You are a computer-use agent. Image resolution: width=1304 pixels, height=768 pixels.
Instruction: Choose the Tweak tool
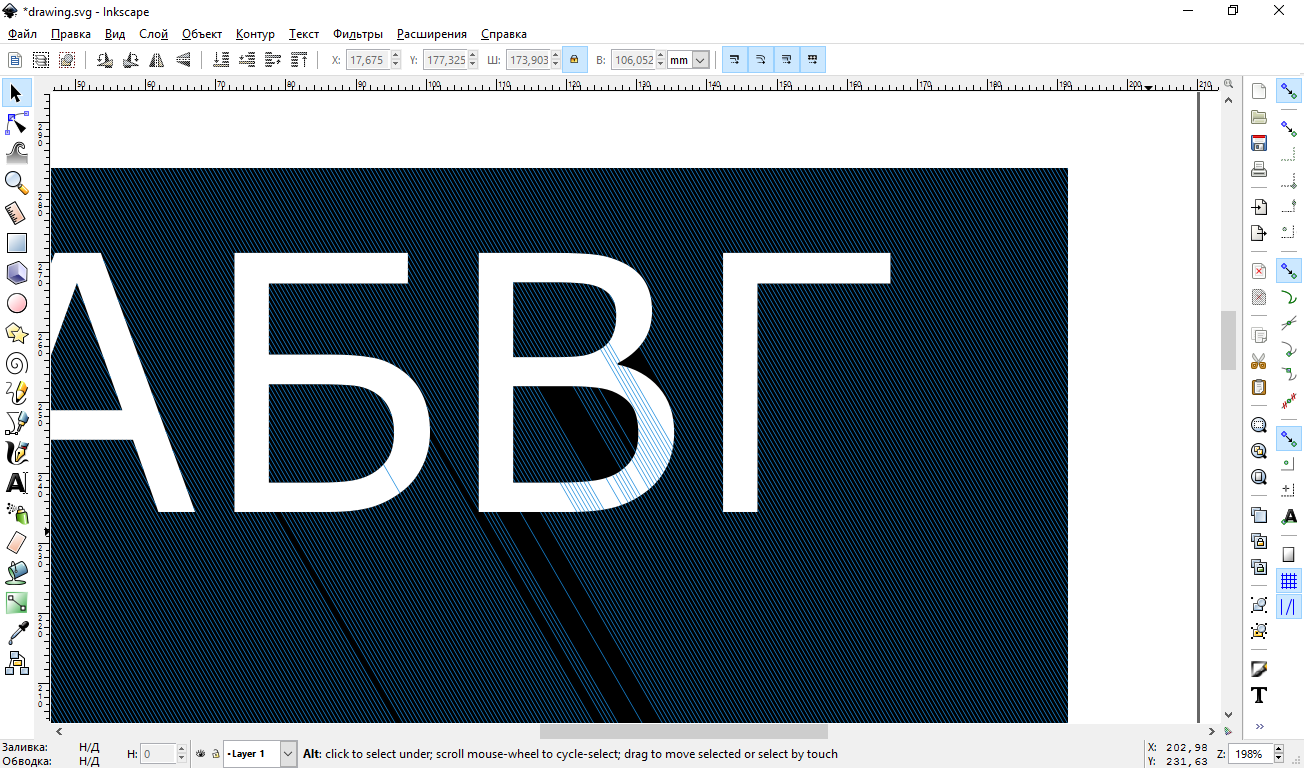(x=16, y=153)
